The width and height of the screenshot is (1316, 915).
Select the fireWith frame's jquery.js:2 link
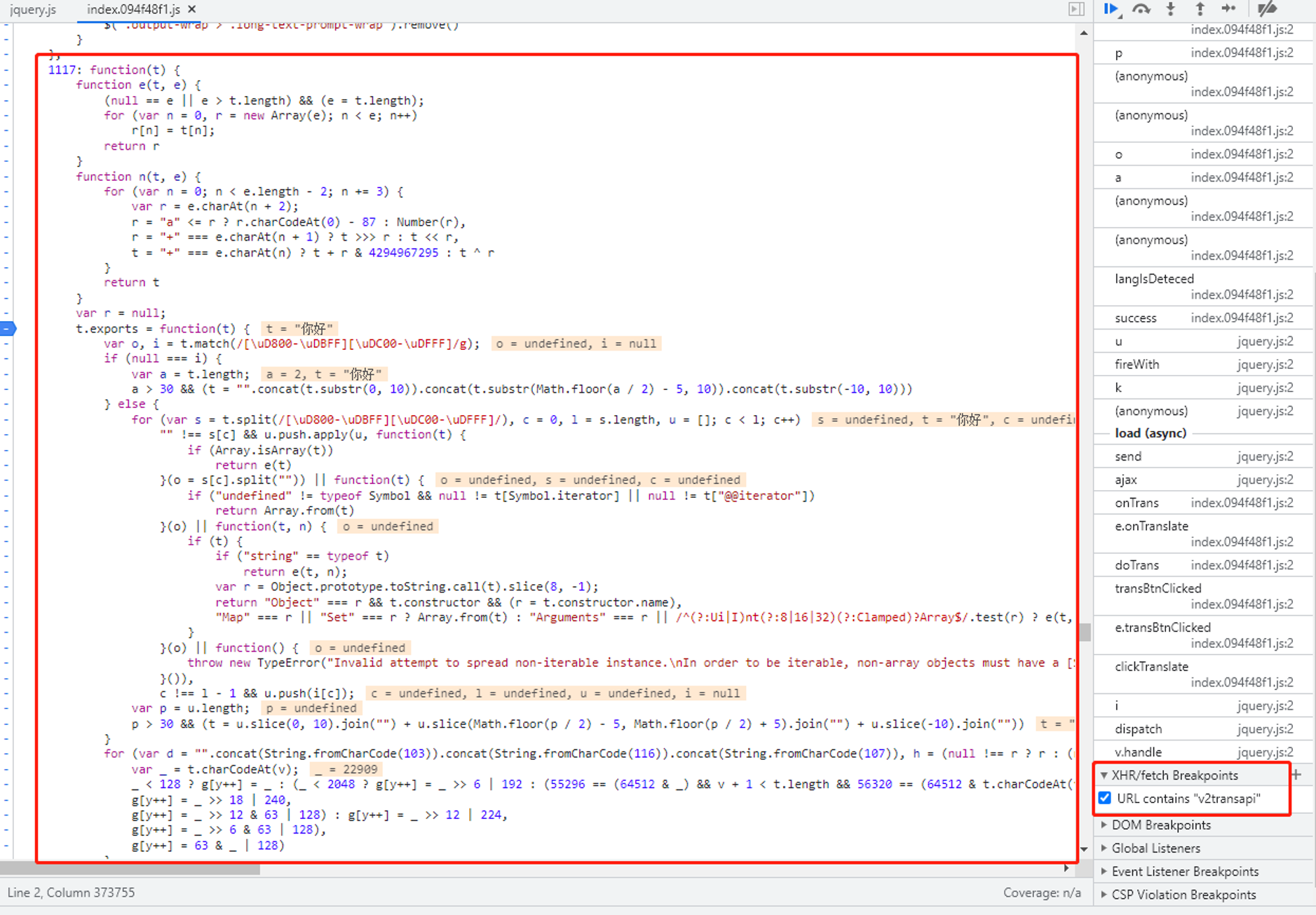[x=1265, y=364]
